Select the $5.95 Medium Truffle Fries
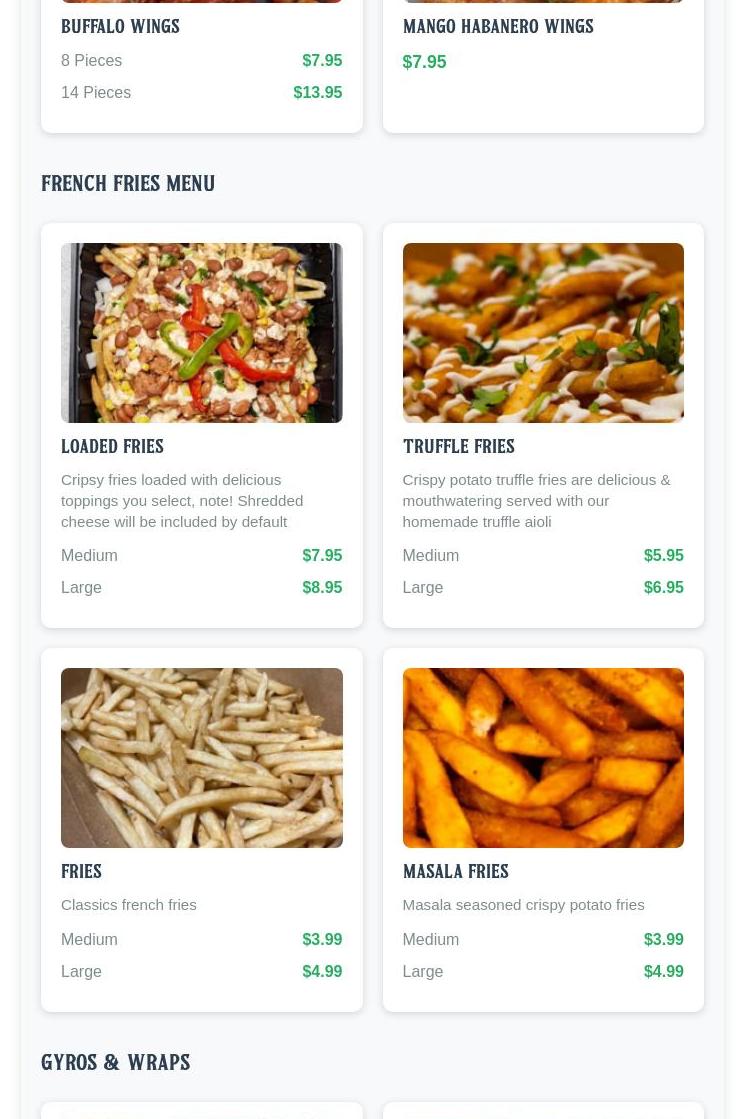This screenshot has height=1119, width=745. (664, 555)
